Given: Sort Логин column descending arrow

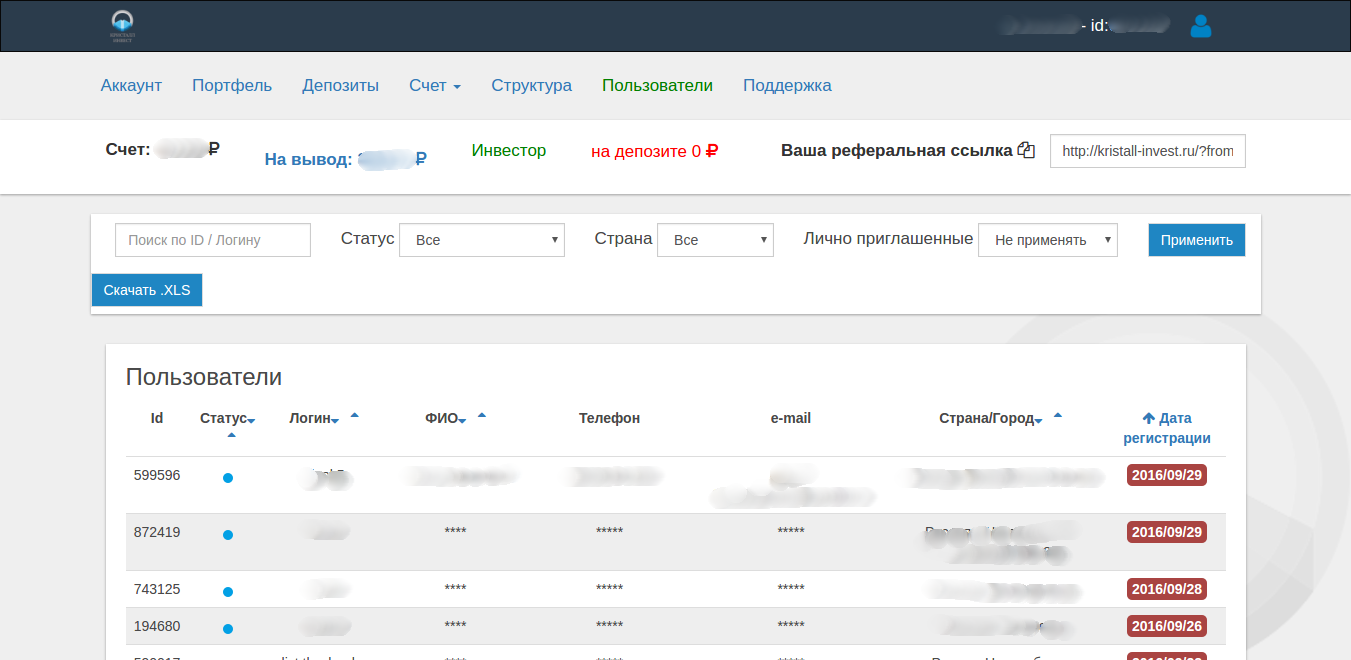Looking at the screenshot, I should coord(335,421).
